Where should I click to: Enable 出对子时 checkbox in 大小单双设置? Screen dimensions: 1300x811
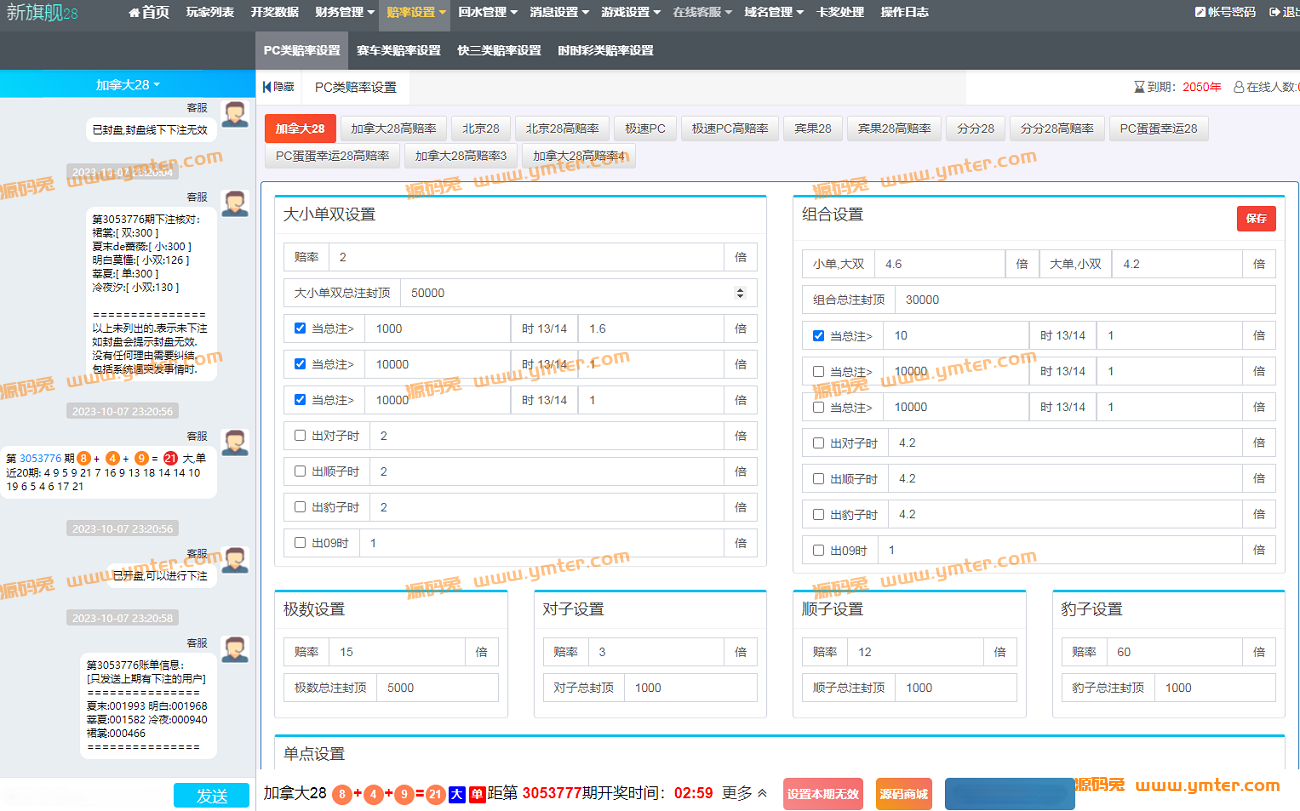click(301, 436)
